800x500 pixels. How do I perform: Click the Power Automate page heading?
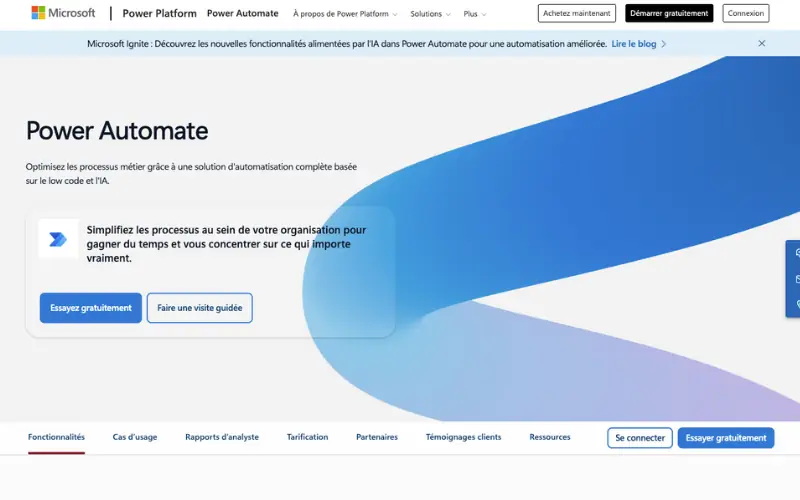[x=117, y=131]
